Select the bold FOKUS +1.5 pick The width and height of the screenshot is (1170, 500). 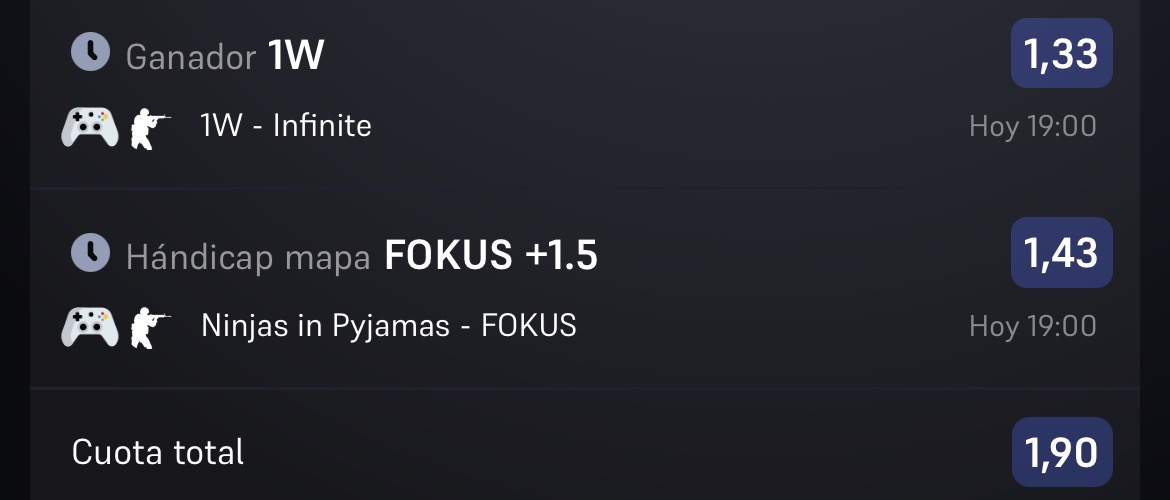click(491, 254)
